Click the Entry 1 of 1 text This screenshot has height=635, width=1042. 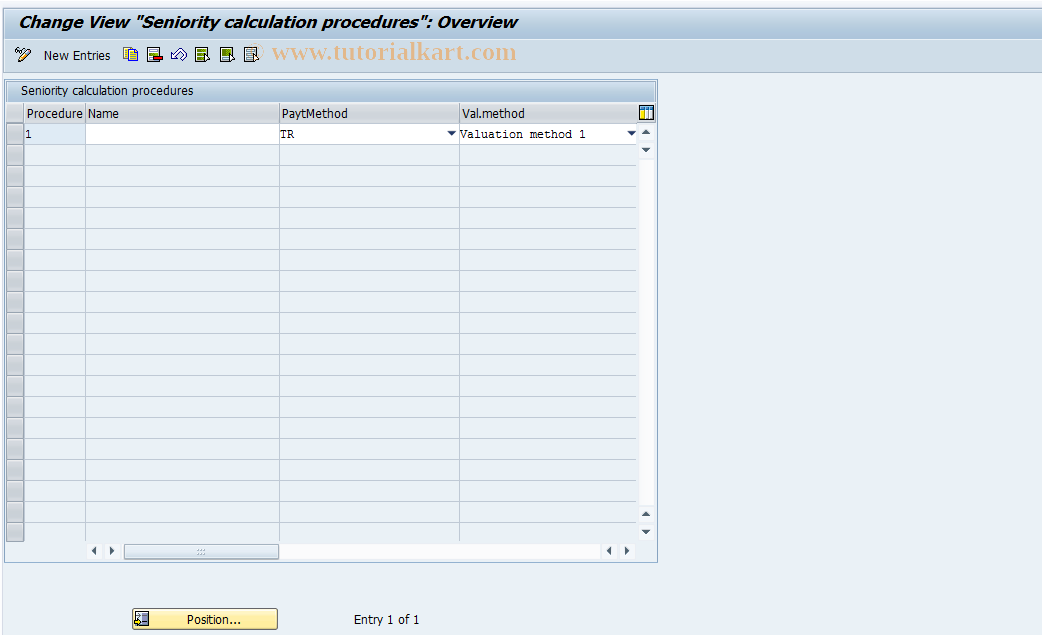(x=386, y=620)
